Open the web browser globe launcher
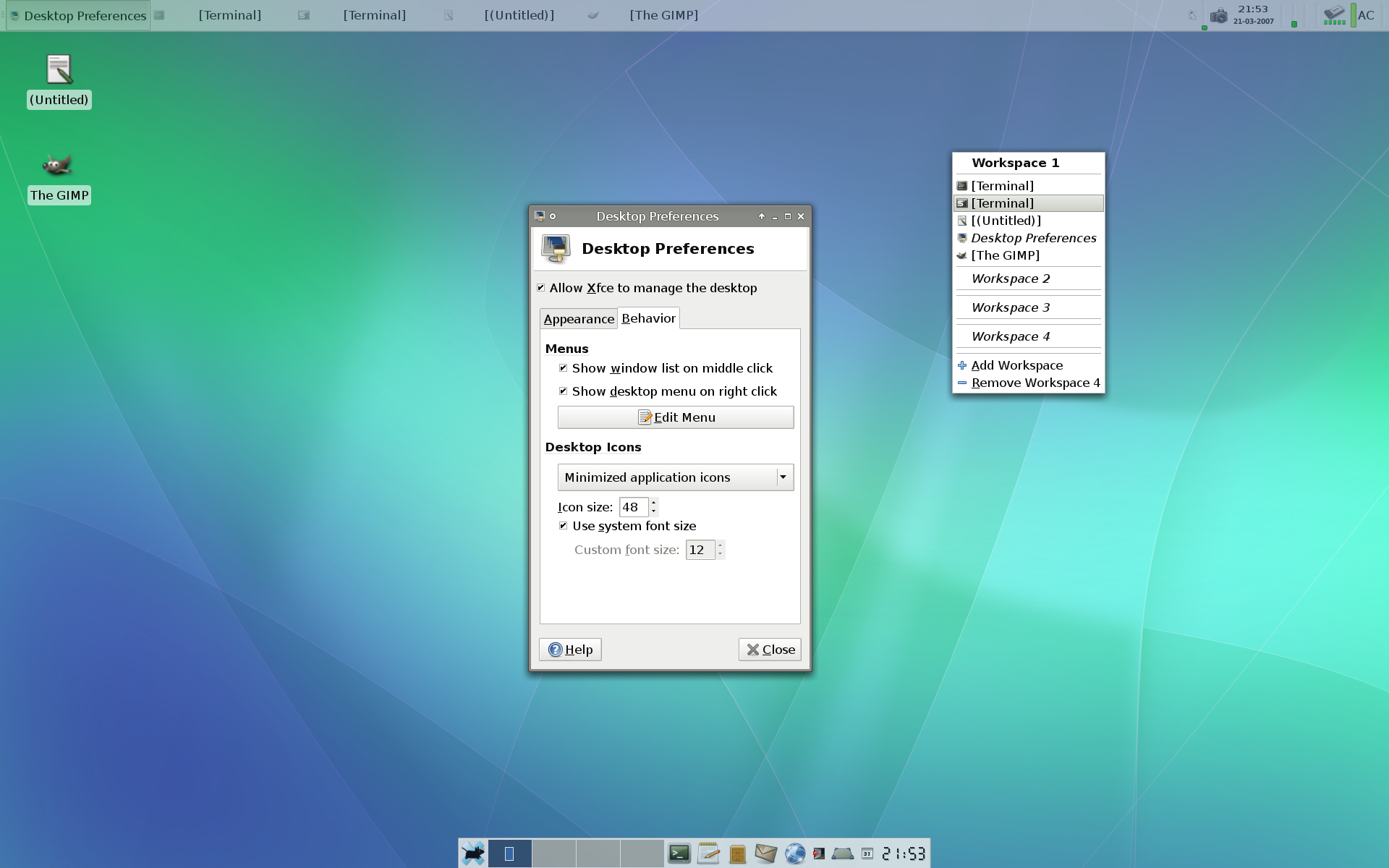 (795, 854)
